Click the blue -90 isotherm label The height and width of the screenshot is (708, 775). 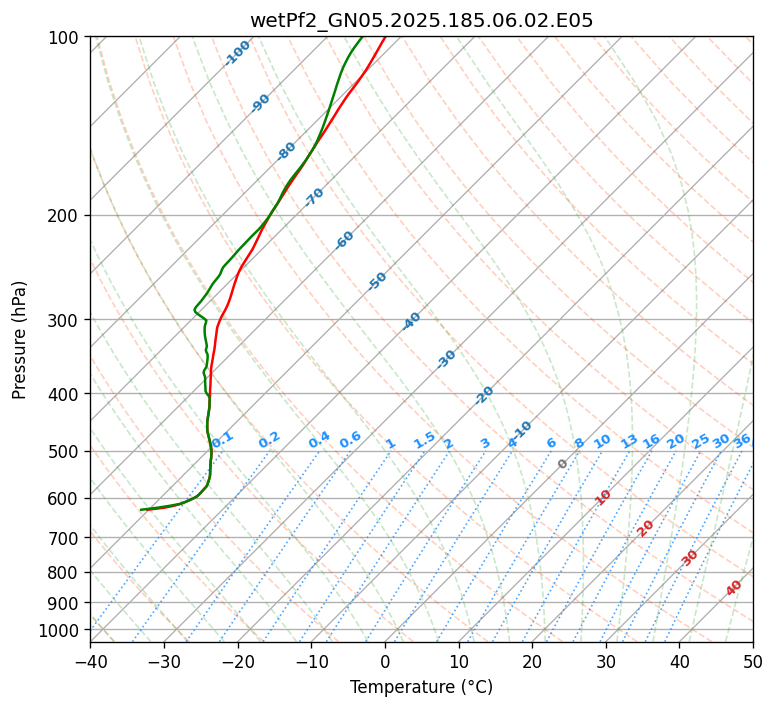[x=260, y=102]
